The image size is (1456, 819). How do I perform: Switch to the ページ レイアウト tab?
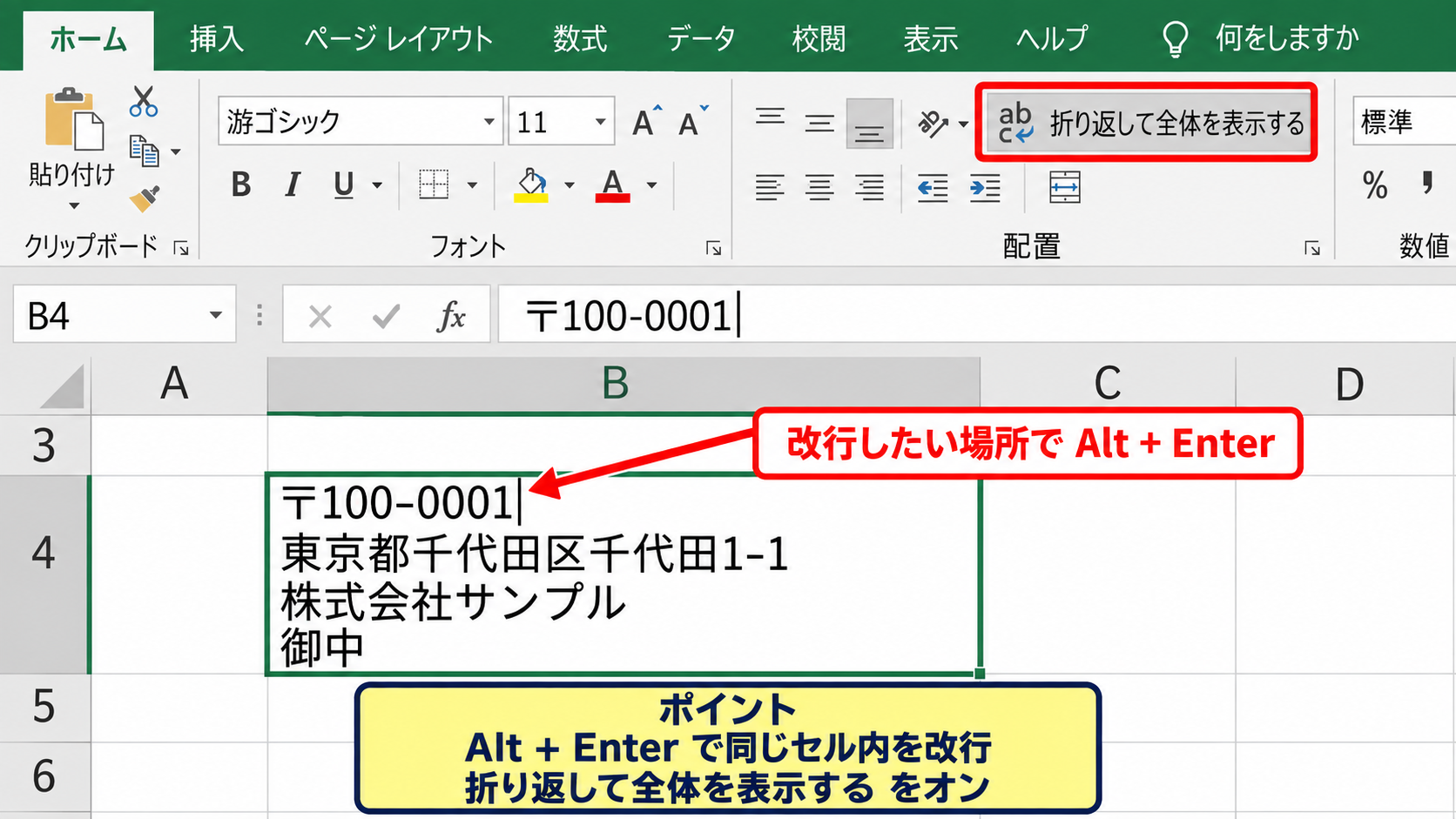(398, 38)
